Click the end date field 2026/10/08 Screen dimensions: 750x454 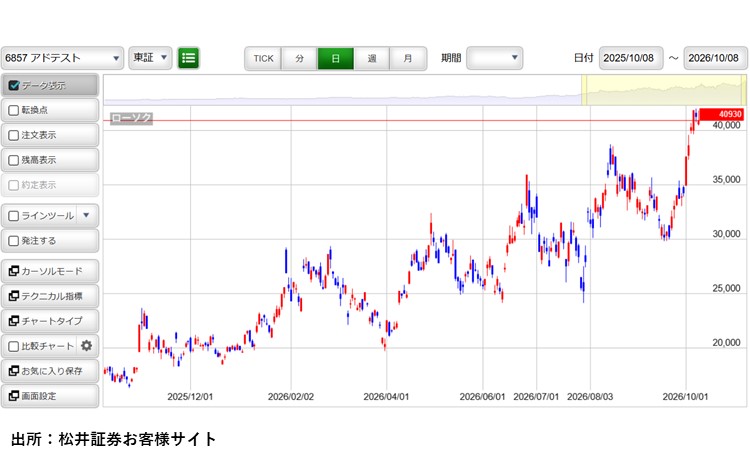tap(716, 58)
